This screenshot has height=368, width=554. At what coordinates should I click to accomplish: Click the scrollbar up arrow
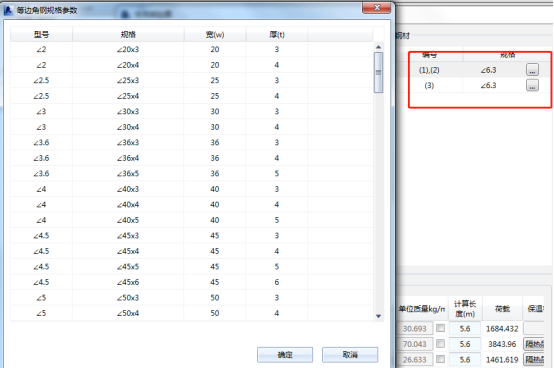(x=378, y=47)
